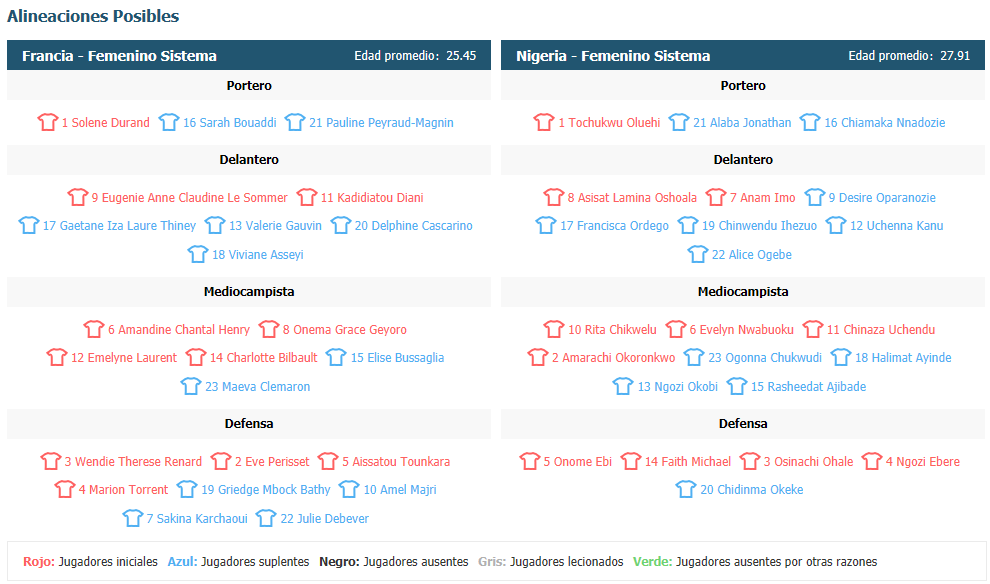
Task: Click the red jersey icon beside Solene Durand
Action: 47,122
